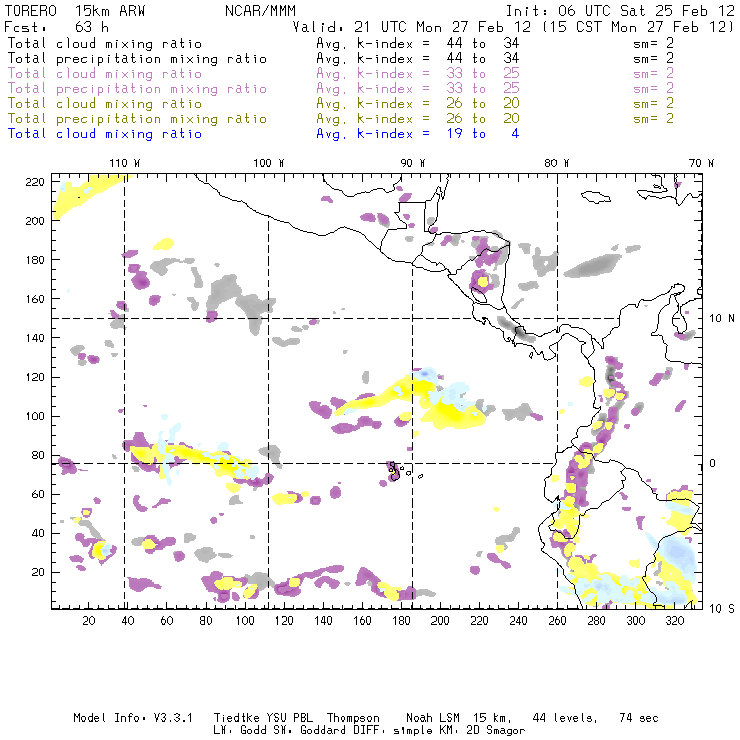
Task: Click the '(15 CST Mon 27 Feb 12)' local time text
Action: [x=638, y=27]
